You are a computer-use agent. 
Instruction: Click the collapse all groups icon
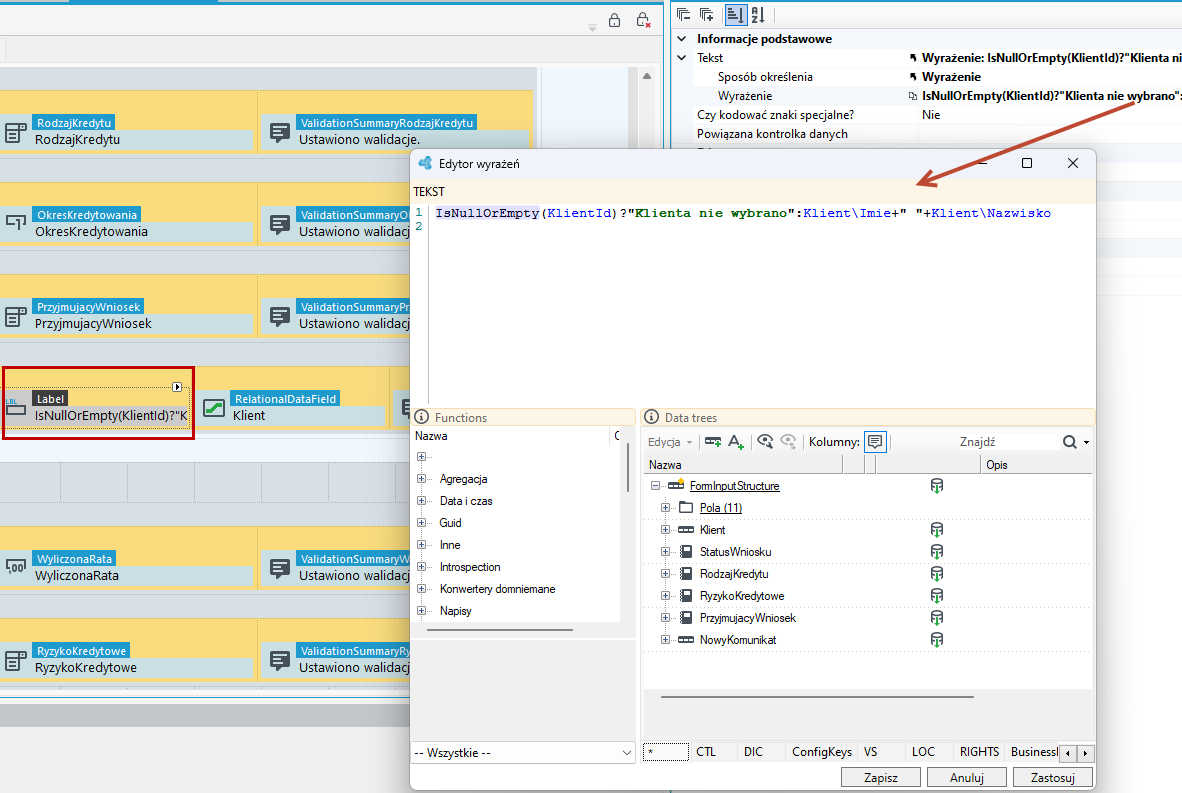[x=684, y=14]
